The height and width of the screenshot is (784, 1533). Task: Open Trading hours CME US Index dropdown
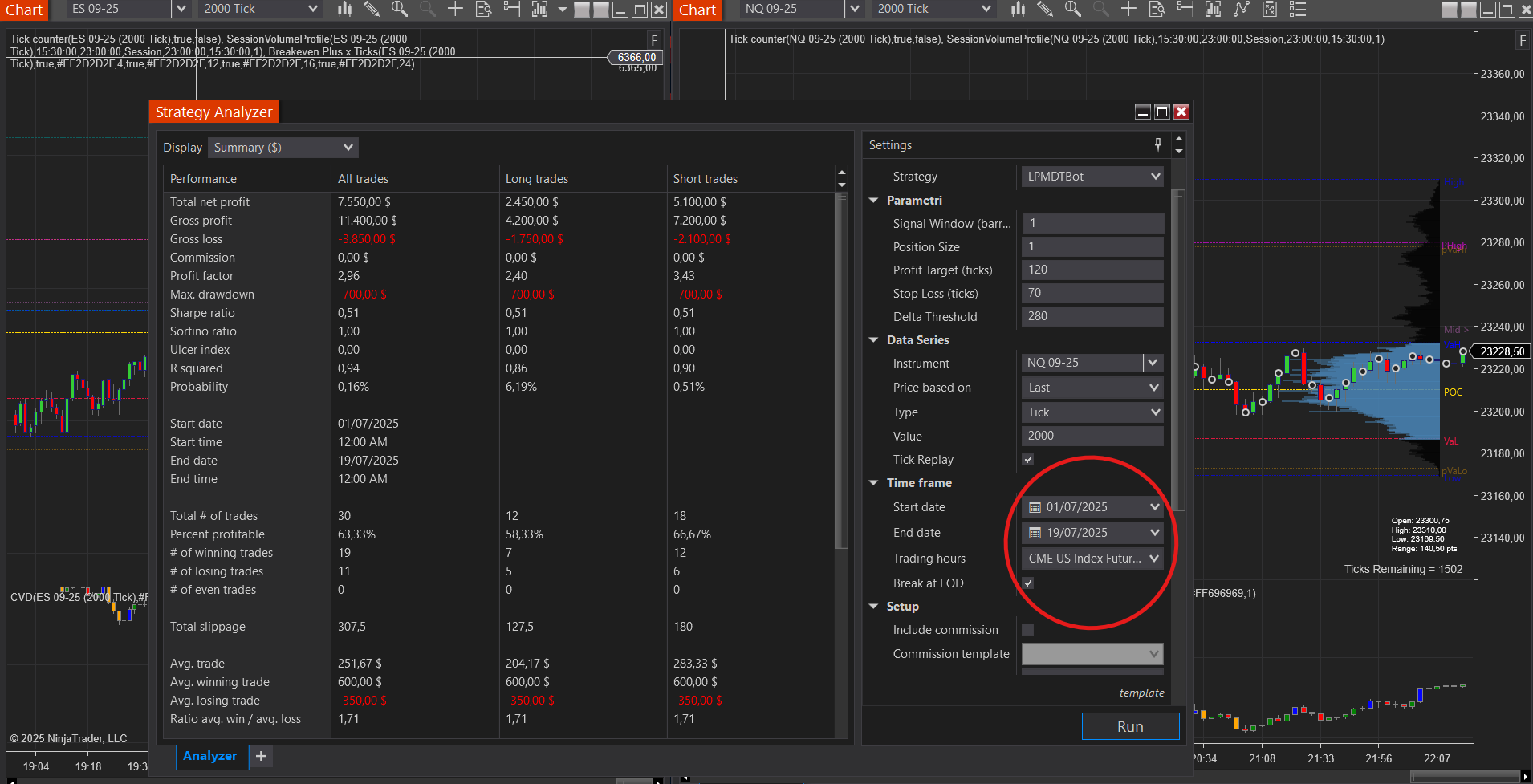click(1092, 559)
